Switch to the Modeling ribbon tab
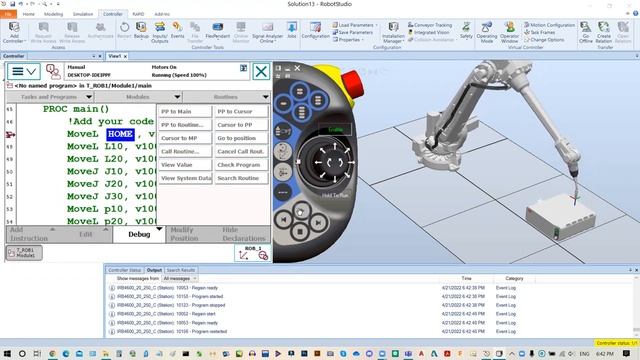 (x=53, y=14)
